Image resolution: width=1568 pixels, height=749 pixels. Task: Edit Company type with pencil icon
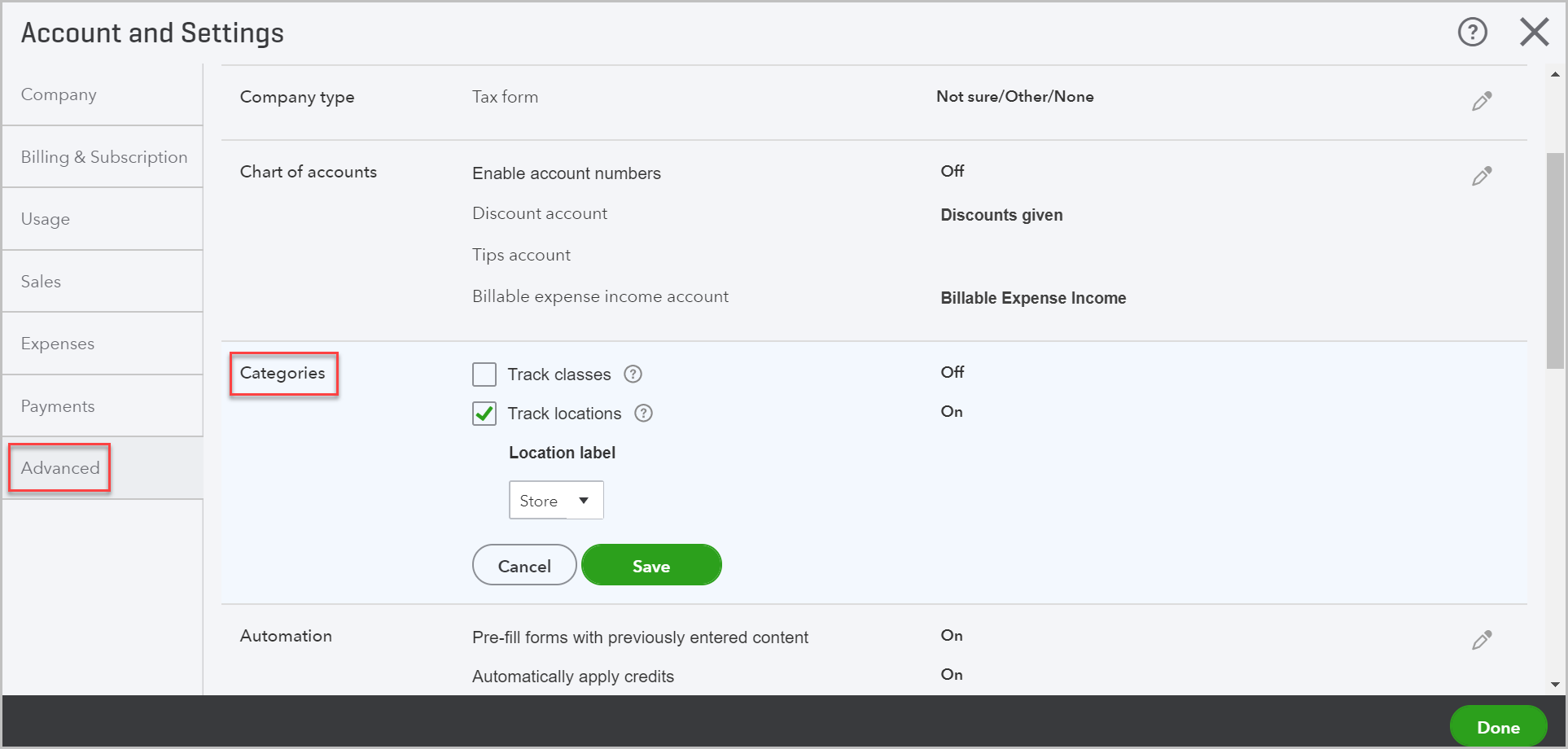[x=1482, y=101]
